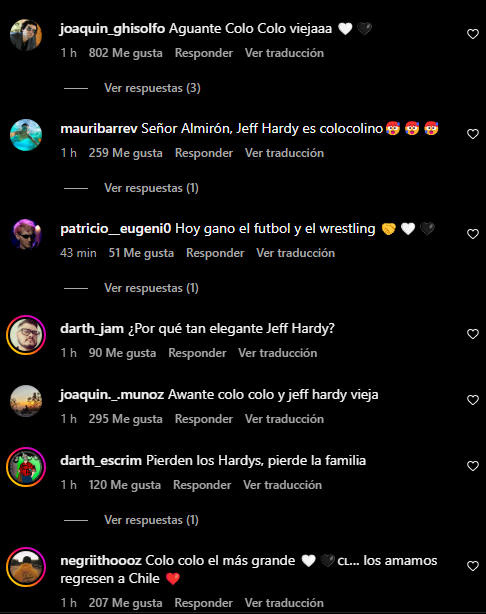Open the darth_escrim username link
Image resolution: width=486 pixels, height=614 pixels.
101,460
